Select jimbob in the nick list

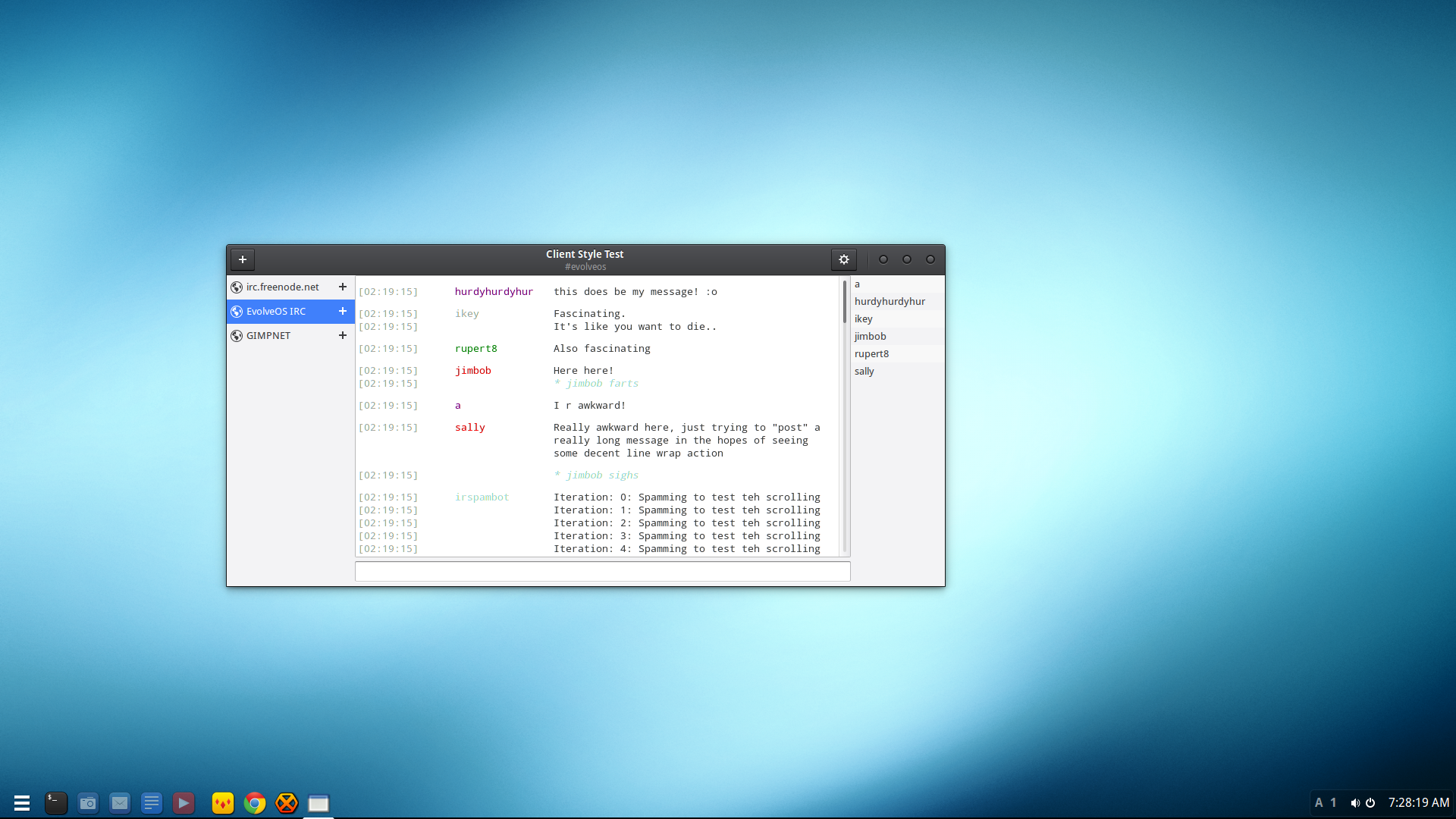point(898,337)
